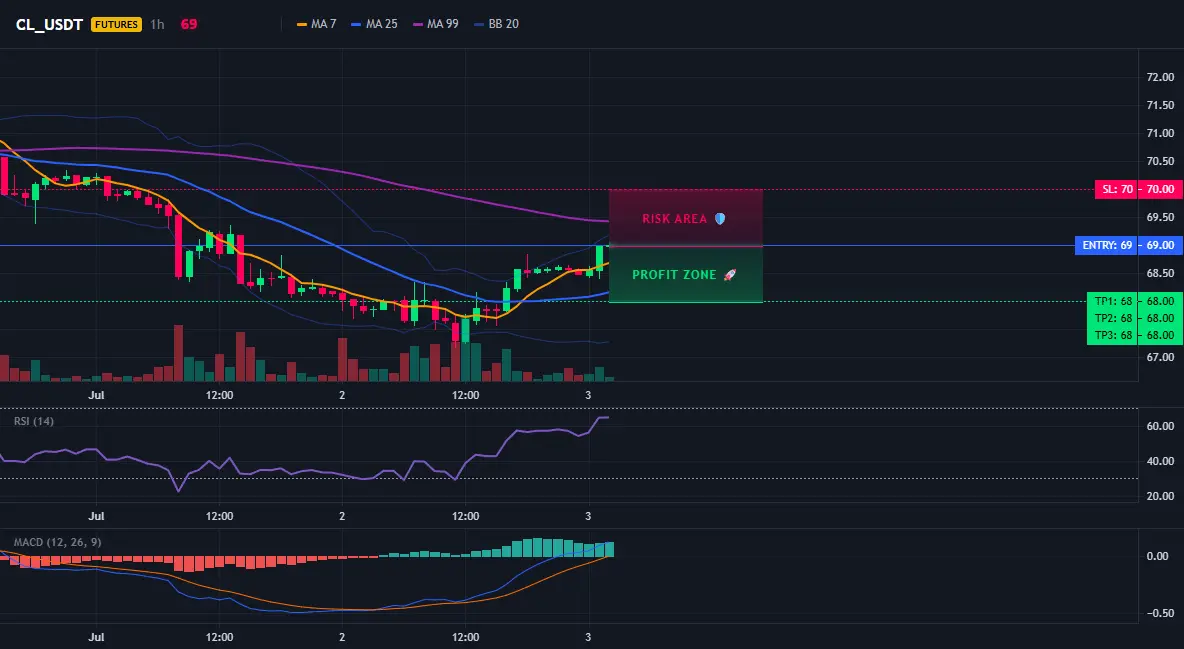Click Jul on the price chart time axis
This screenshot has height=649, width=1184.
(x=96, y=395)
